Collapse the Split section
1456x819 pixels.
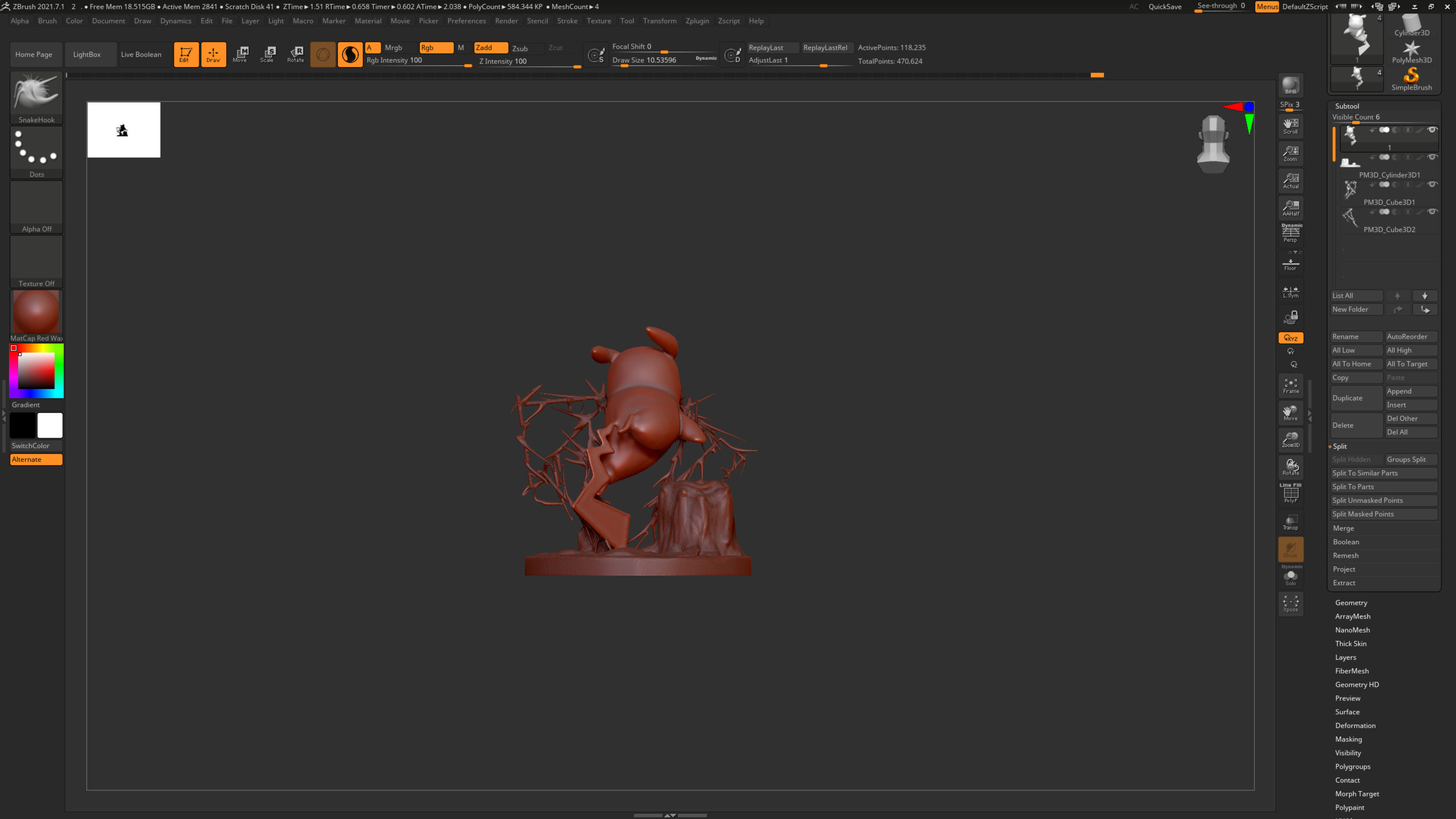pyautogui.click(x=1340, y=446)
